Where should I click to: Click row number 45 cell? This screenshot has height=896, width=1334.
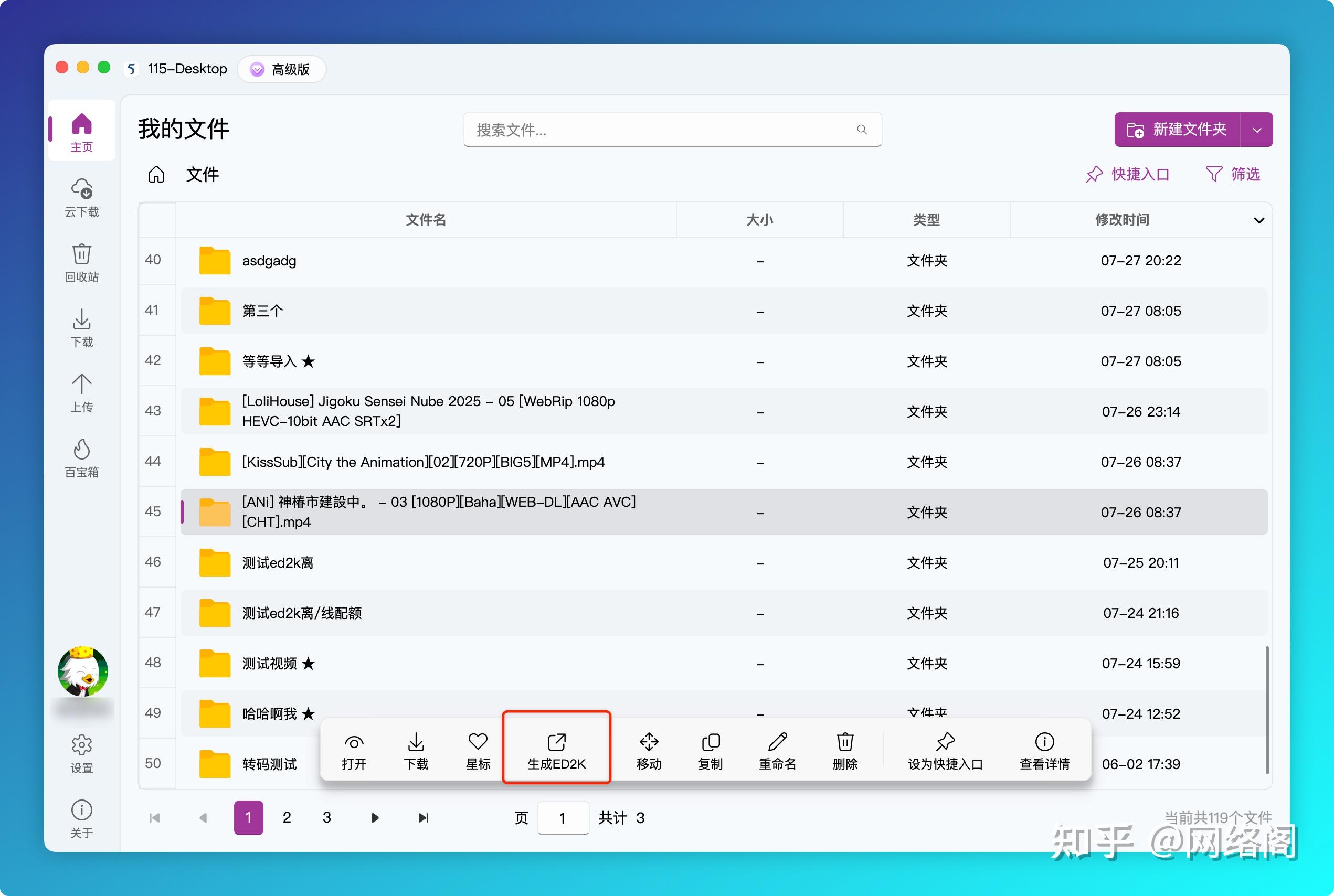[153, 511]
